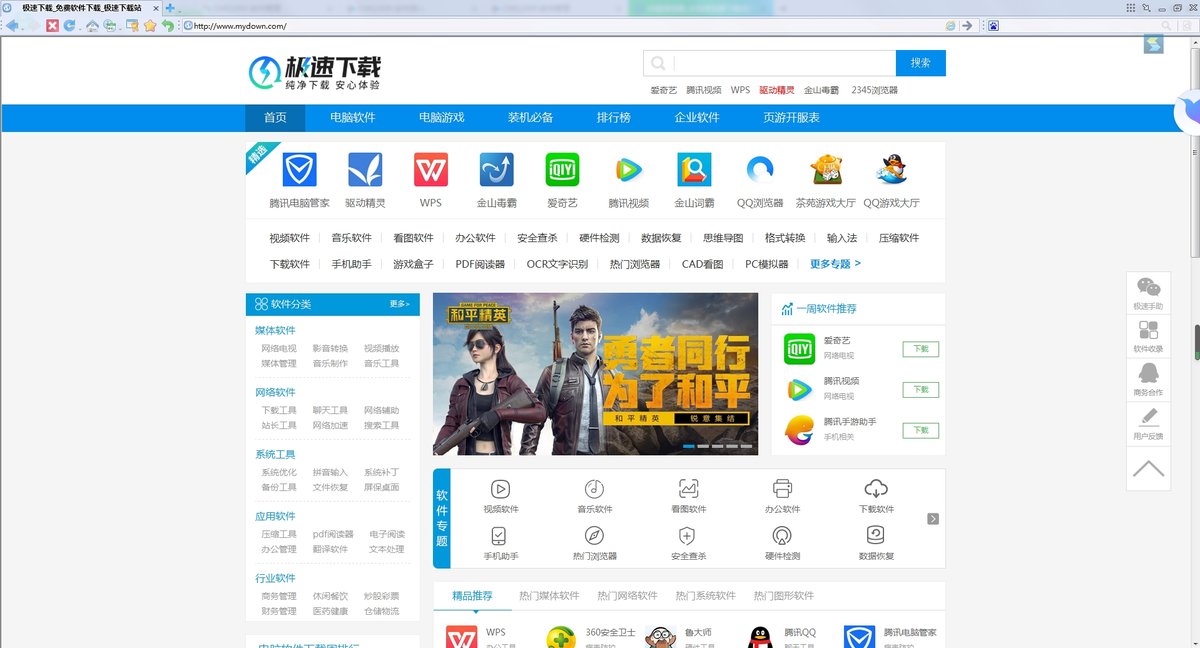Open the 茶苑游戏大厅 featured app icon
Viewport: 1200px width, 648px height.
click(x=826, y=169)
